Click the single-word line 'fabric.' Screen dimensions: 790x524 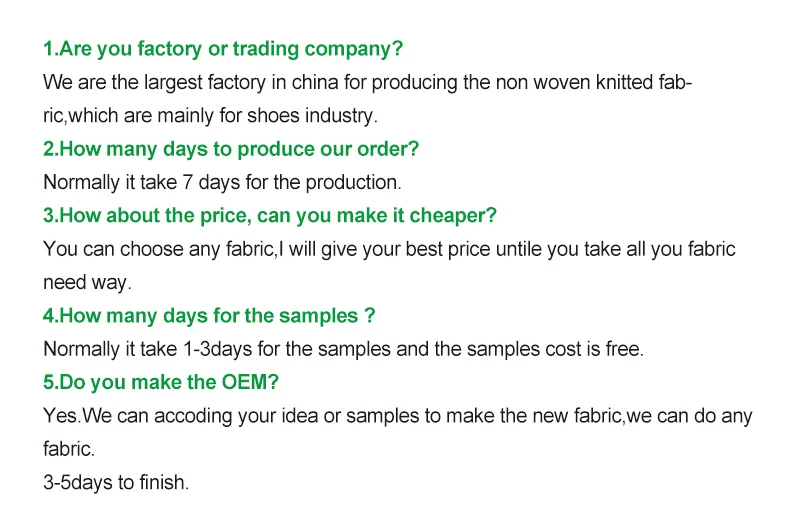click(69, 449)
